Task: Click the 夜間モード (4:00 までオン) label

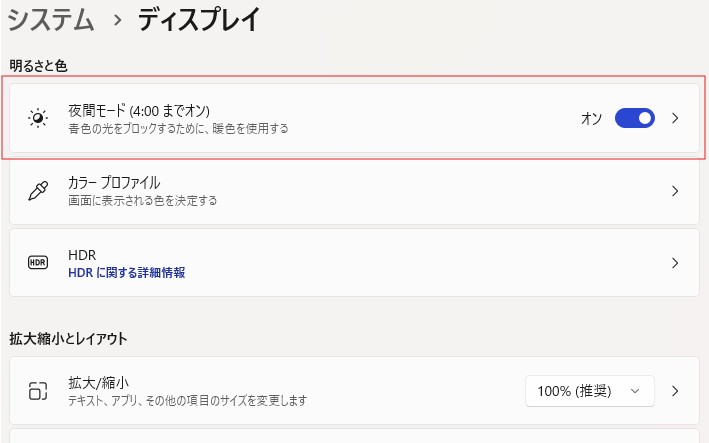Action: point(138,110)
